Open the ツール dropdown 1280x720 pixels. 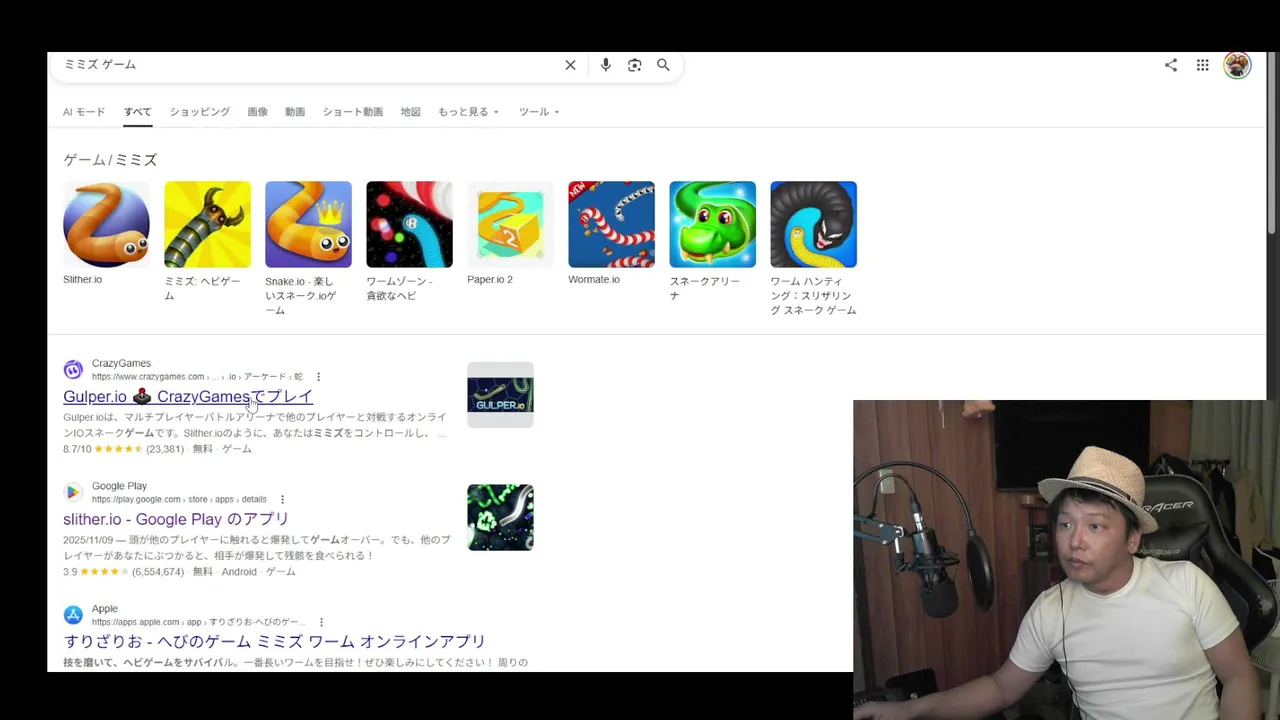click(539, 112)
